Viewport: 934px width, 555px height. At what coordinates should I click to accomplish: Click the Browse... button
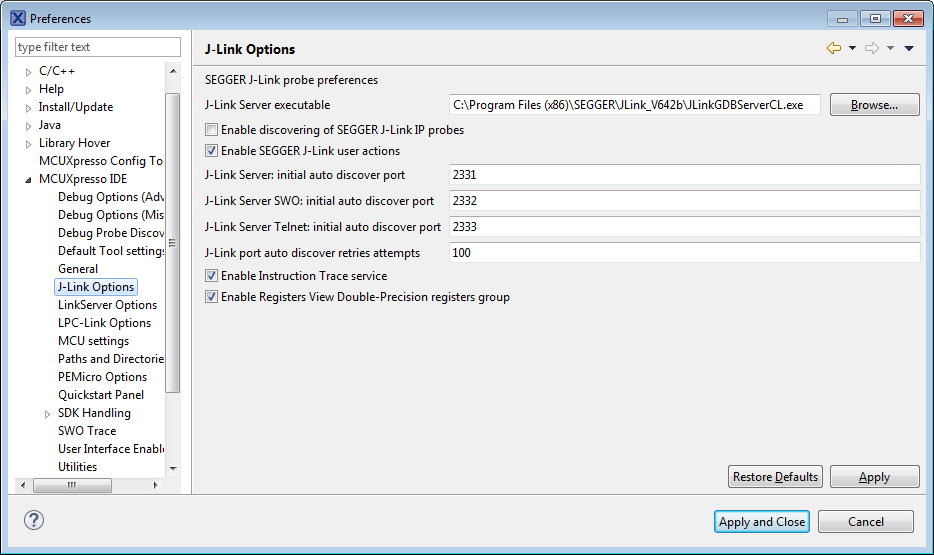pyautogui.click(x=874, y=104)
